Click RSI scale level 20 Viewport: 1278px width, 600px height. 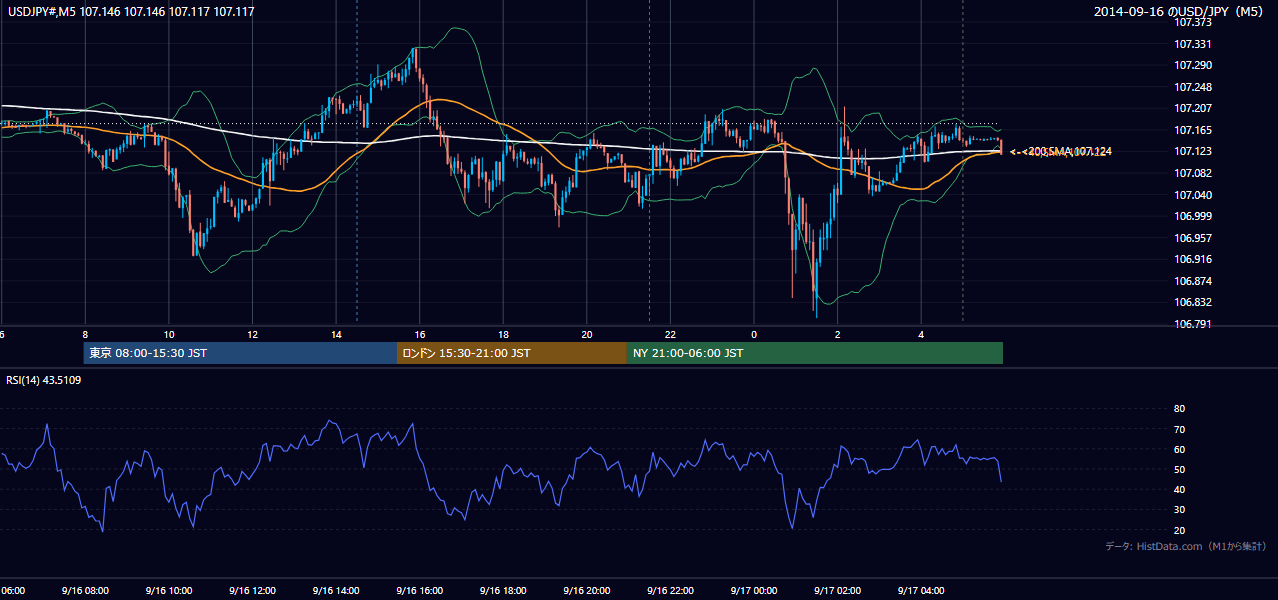(x=1179, y=530)
